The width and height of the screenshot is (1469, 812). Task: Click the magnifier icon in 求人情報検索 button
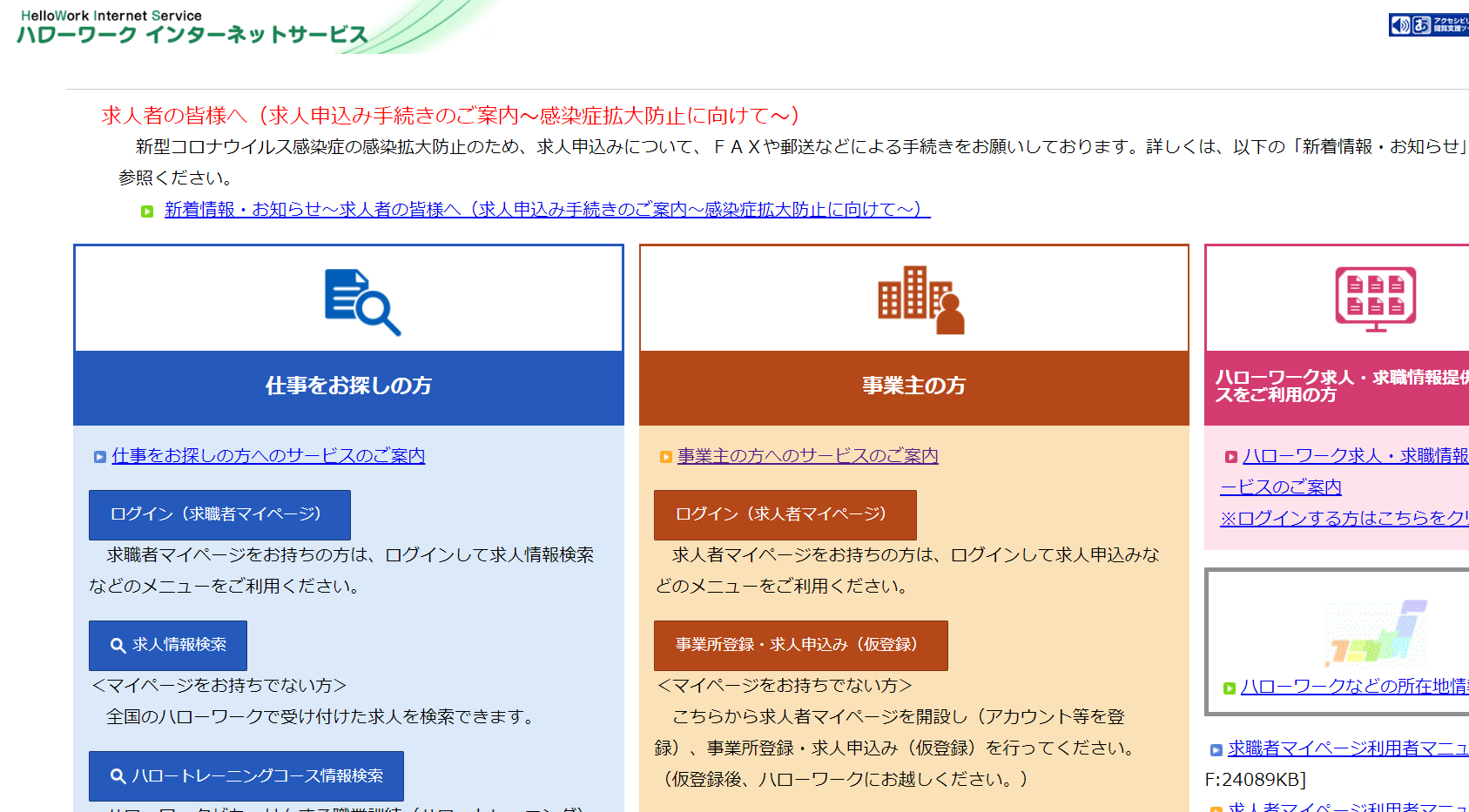pyautogui.click(x=118, y=646)
